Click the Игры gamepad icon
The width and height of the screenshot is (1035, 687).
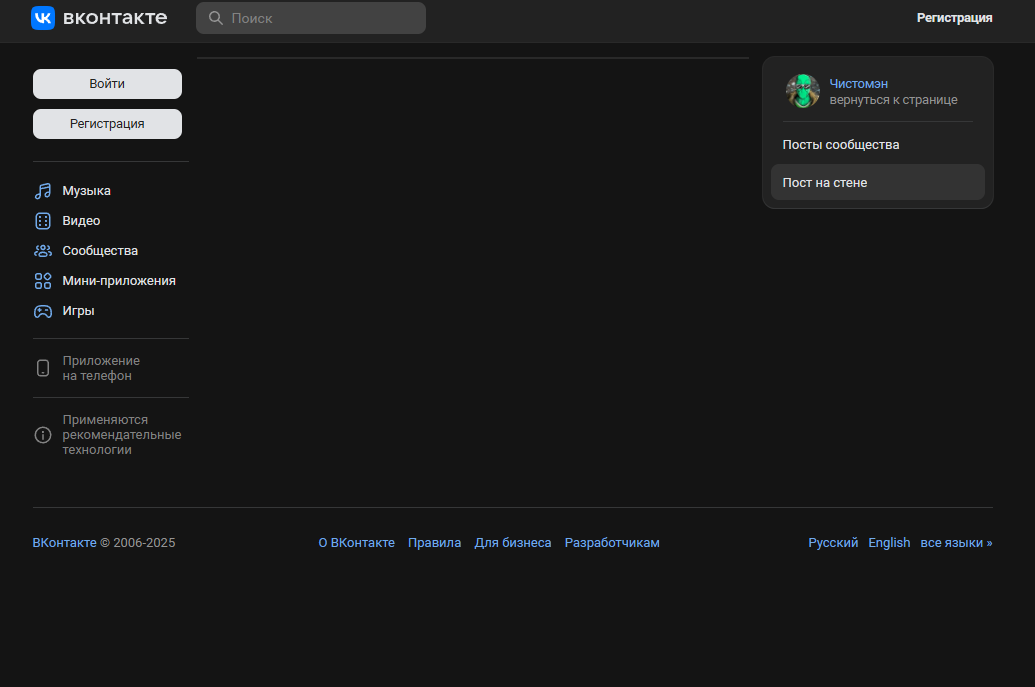pyautogui.click(x=43, y=311)
